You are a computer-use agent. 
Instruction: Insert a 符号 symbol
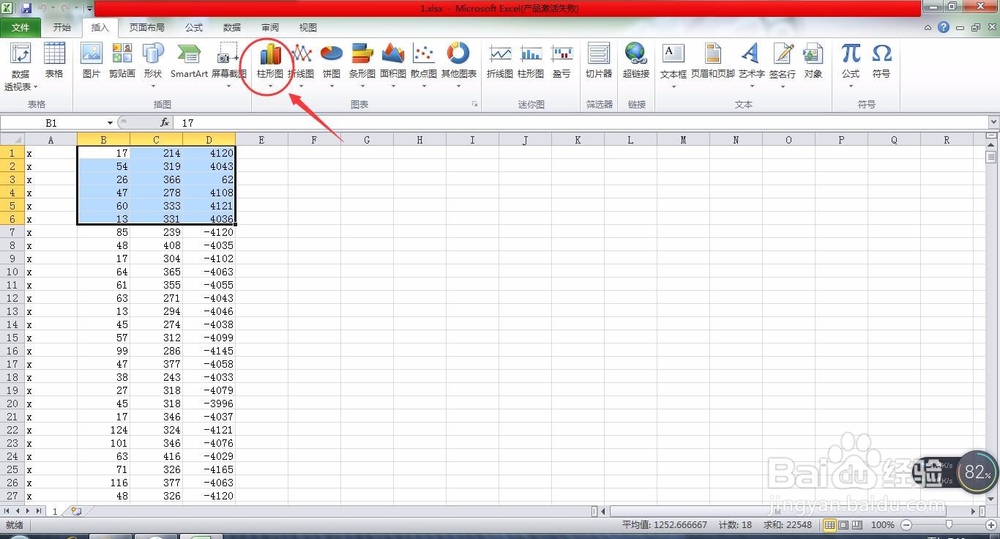(881, 61)
